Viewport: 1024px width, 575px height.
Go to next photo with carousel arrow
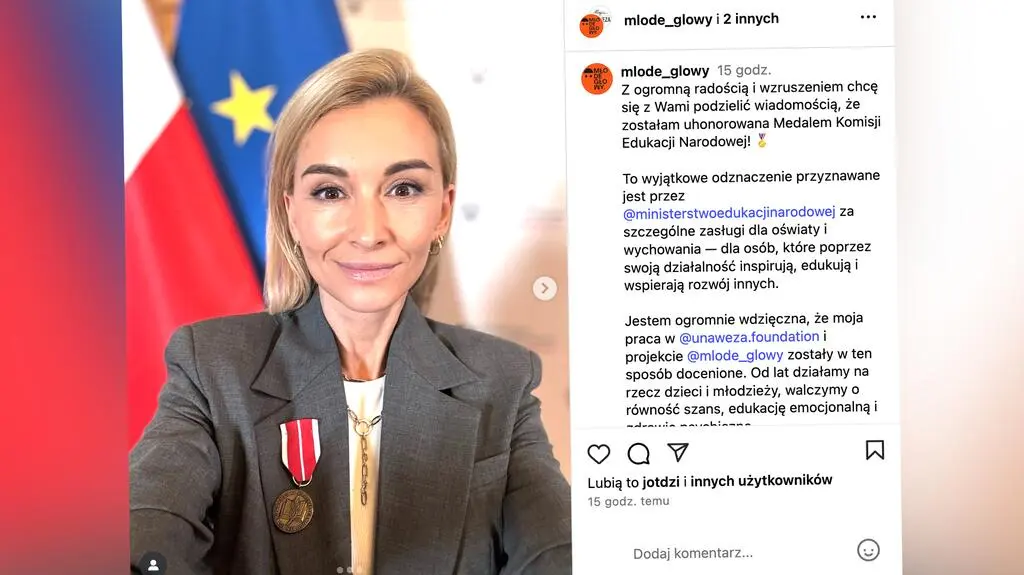pyautogui.click(x=544, y=288)
